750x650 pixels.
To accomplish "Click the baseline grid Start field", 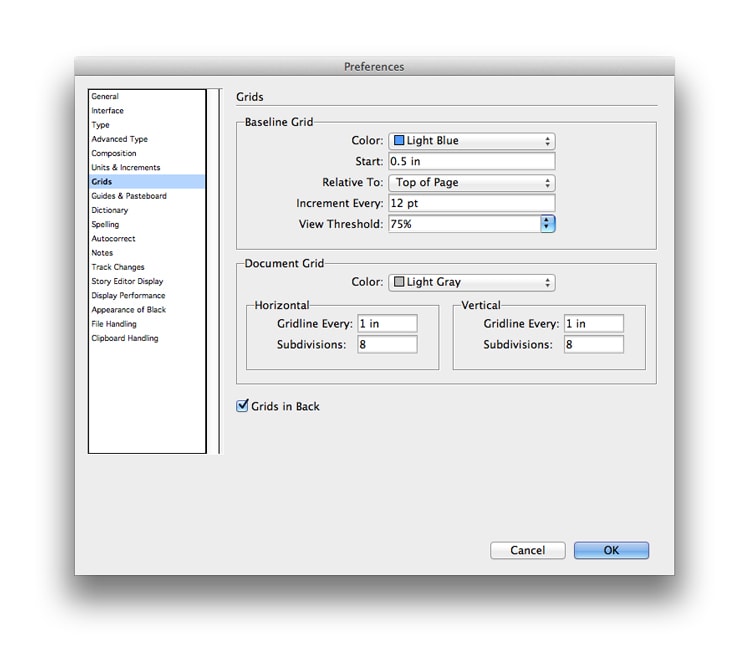I will click(472, 161).
